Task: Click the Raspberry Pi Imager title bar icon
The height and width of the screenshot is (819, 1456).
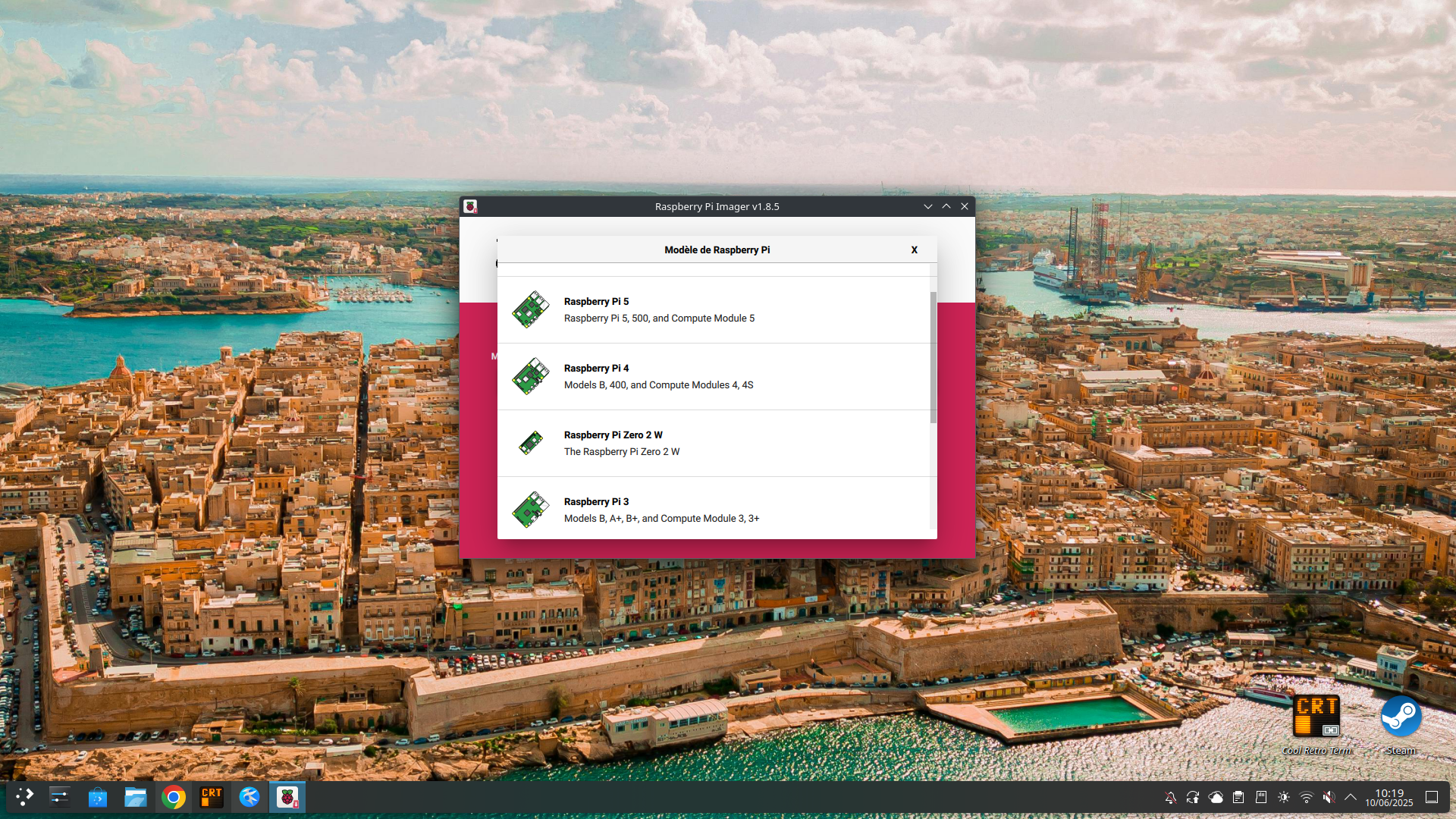Action: [x=470, y=206]
